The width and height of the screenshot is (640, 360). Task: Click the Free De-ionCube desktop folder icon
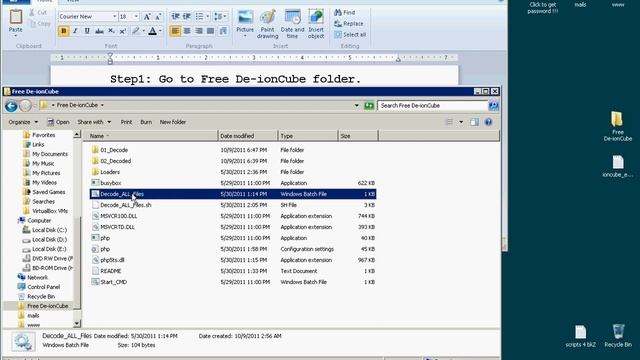617,126
